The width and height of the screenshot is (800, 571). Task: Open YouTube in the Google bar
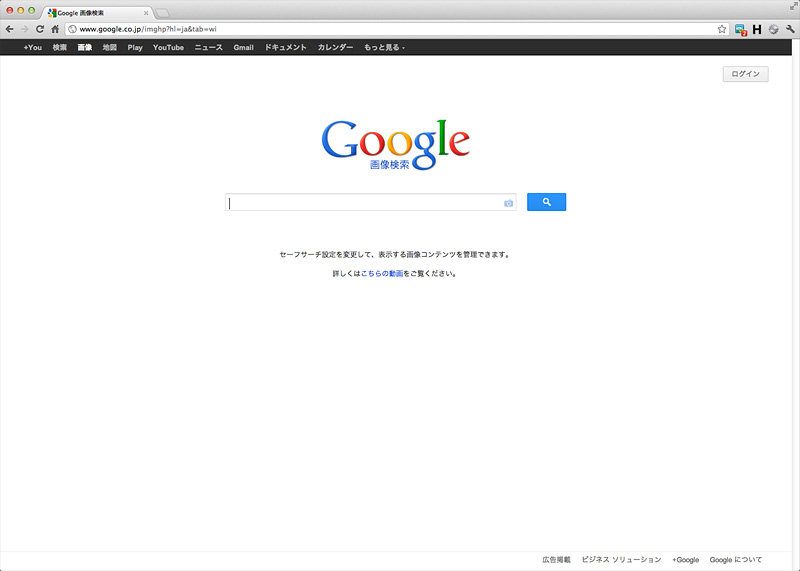click(x=168, y=47)
